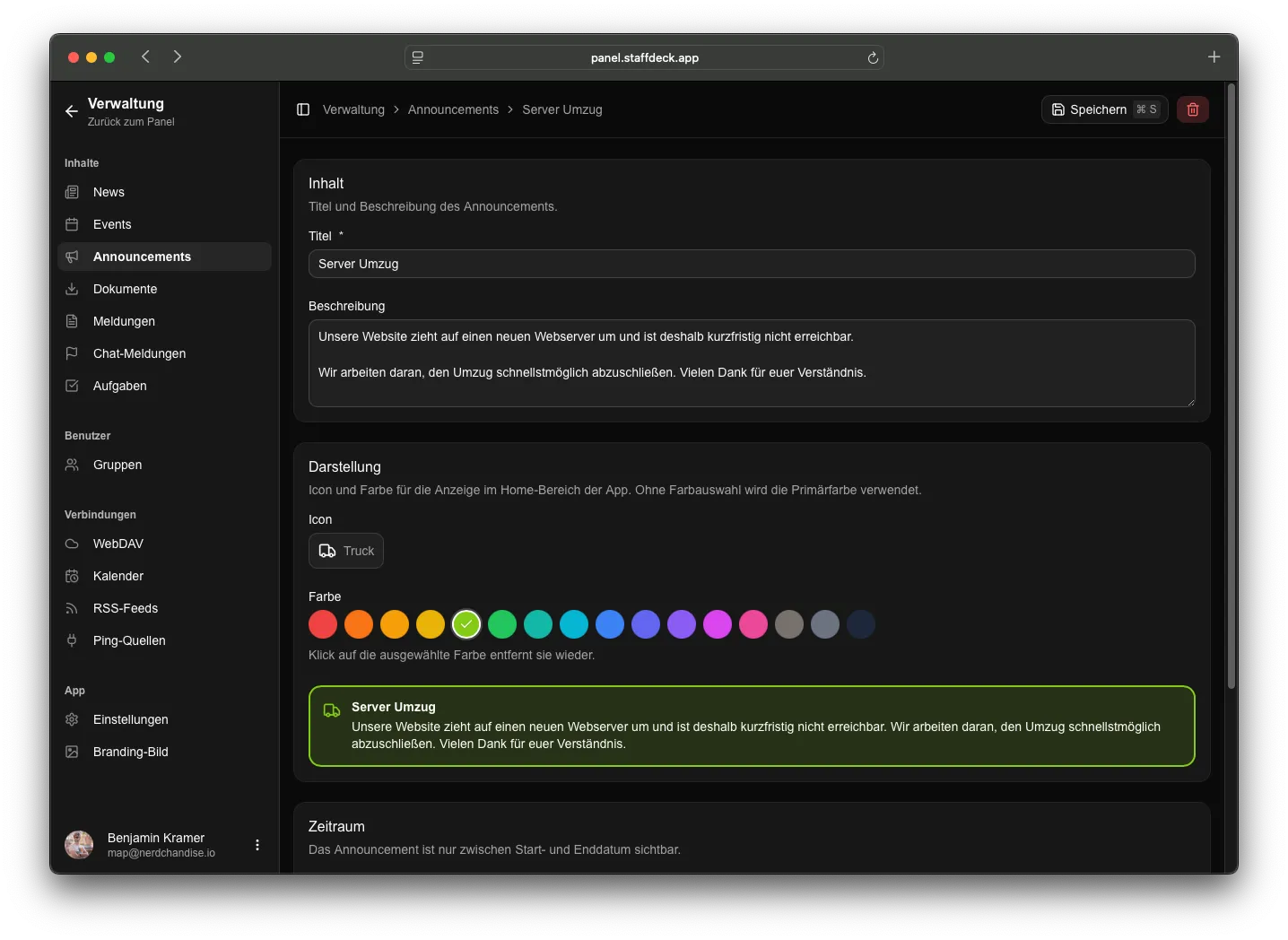
Task: Open user menu three-dots icon
Action: (257, 845)
